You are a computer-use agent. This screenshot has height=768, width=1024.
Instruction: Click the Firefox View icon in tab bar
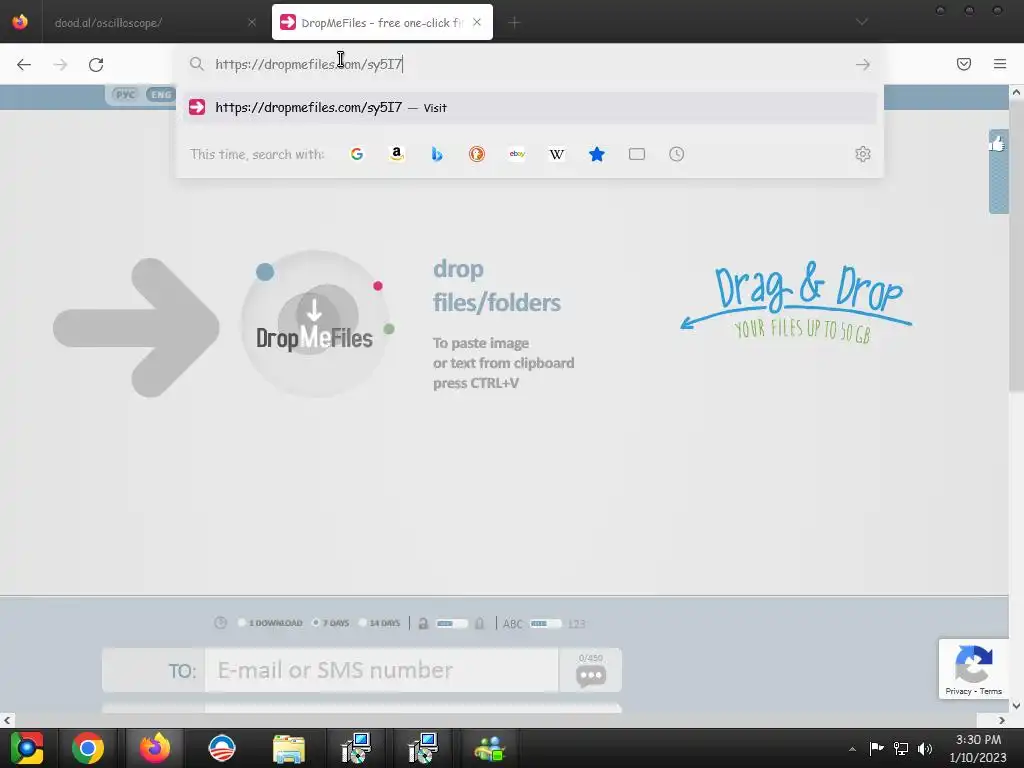[20, 22]
